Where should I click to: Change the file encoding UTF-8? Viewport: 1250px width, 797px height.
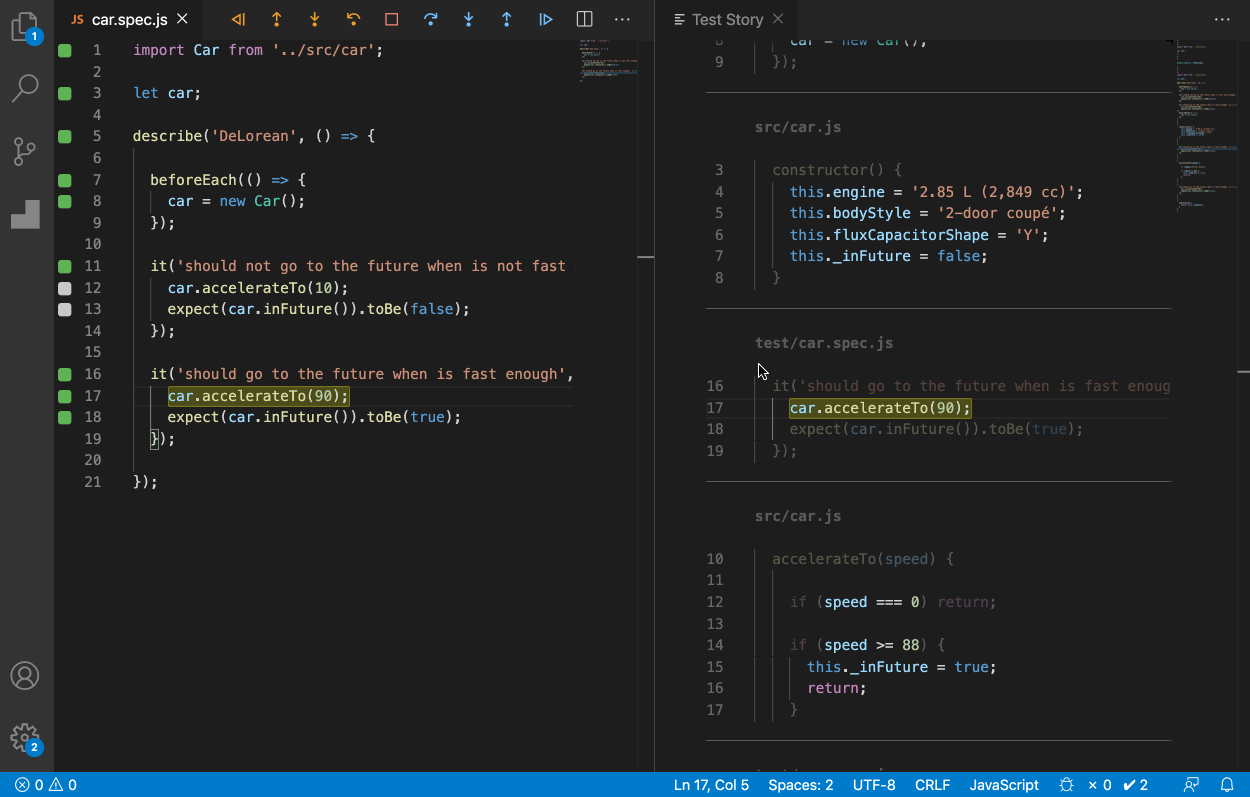(x=874, y=785)
